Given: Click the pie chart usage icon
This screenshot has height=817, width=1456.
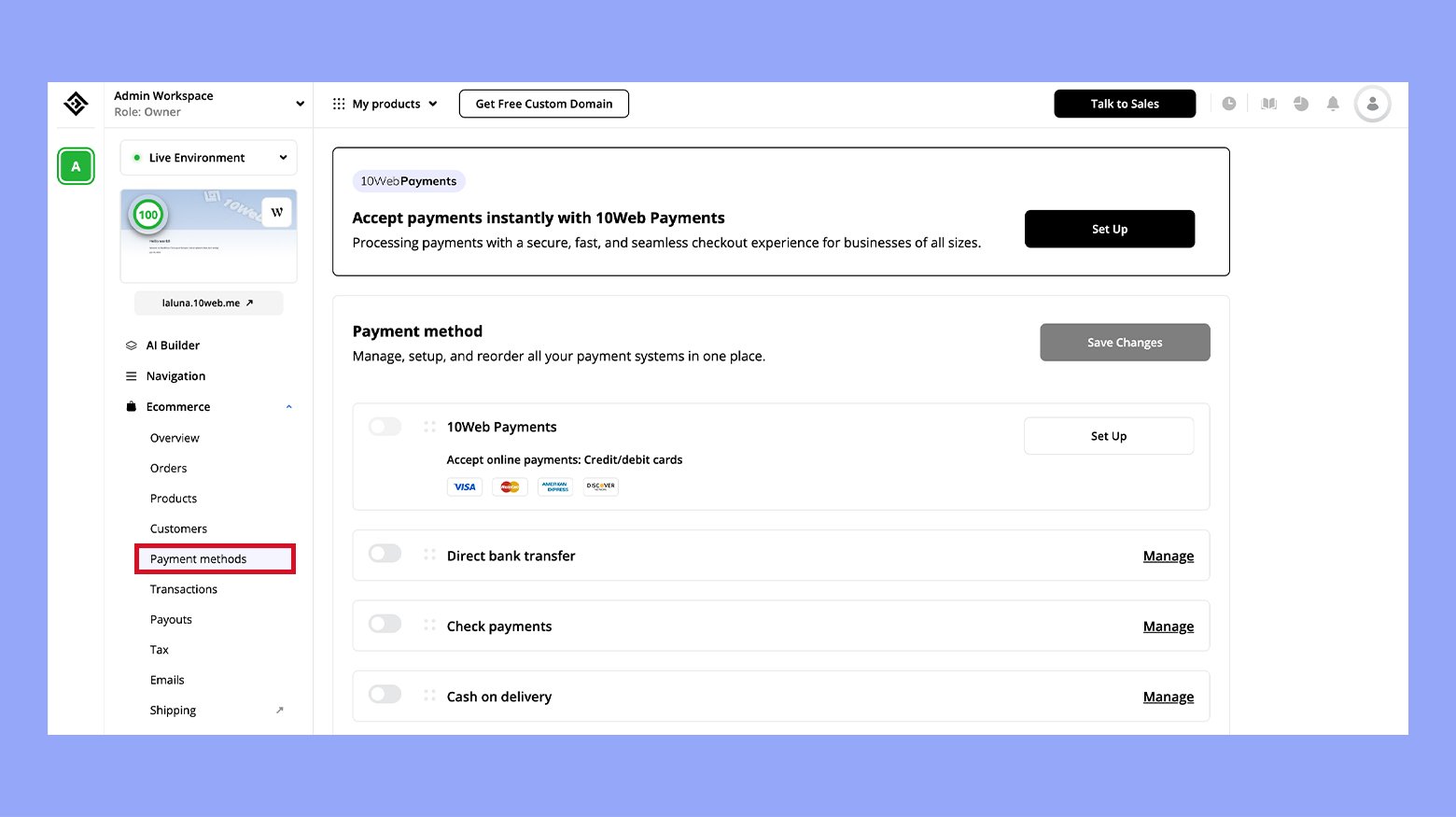Looking at the screenshot, I should coord(1301,104).
